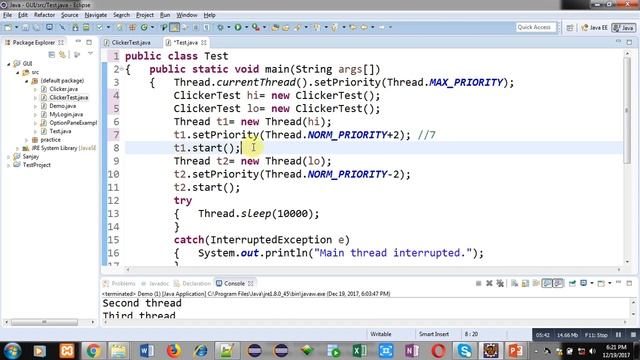Click the New Java Class icon

tap(144, 27)
